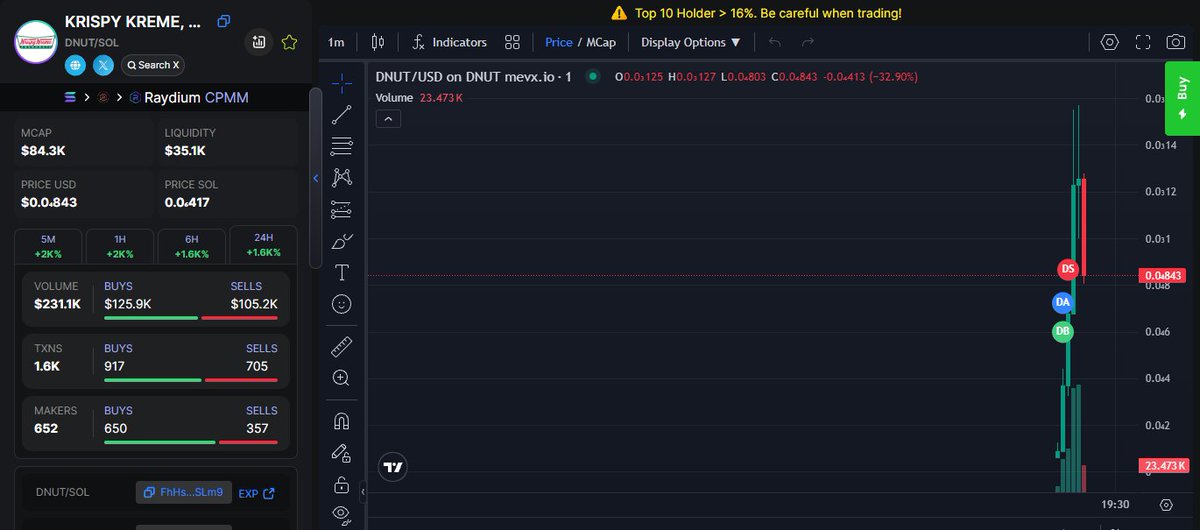The image size is (1200, 530).
Task: Click the 0.0₄843 price axis label
Action: click(x=1164, y=275)
